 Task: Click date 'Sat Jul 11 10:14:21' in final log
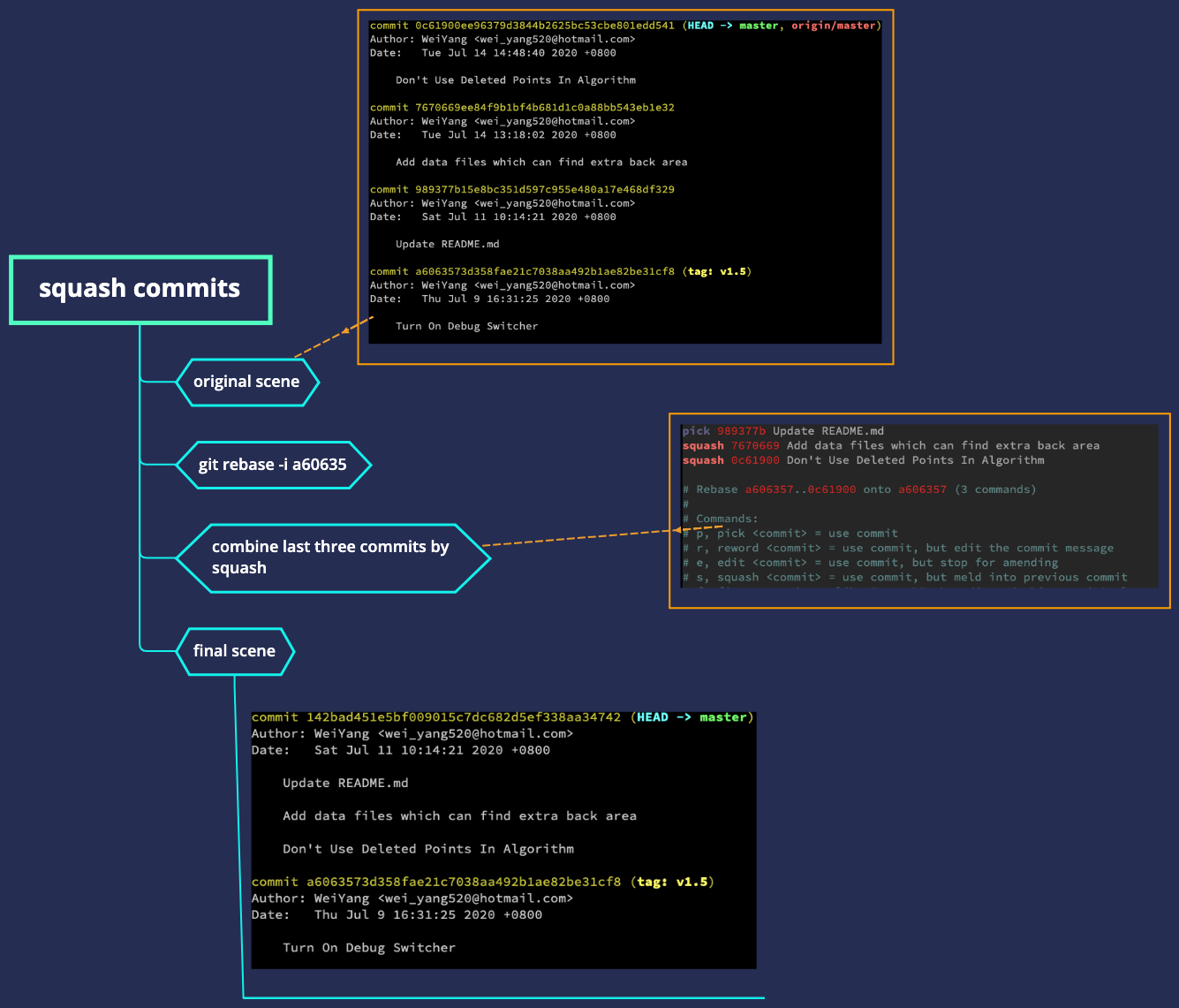[x=432, y=751]
